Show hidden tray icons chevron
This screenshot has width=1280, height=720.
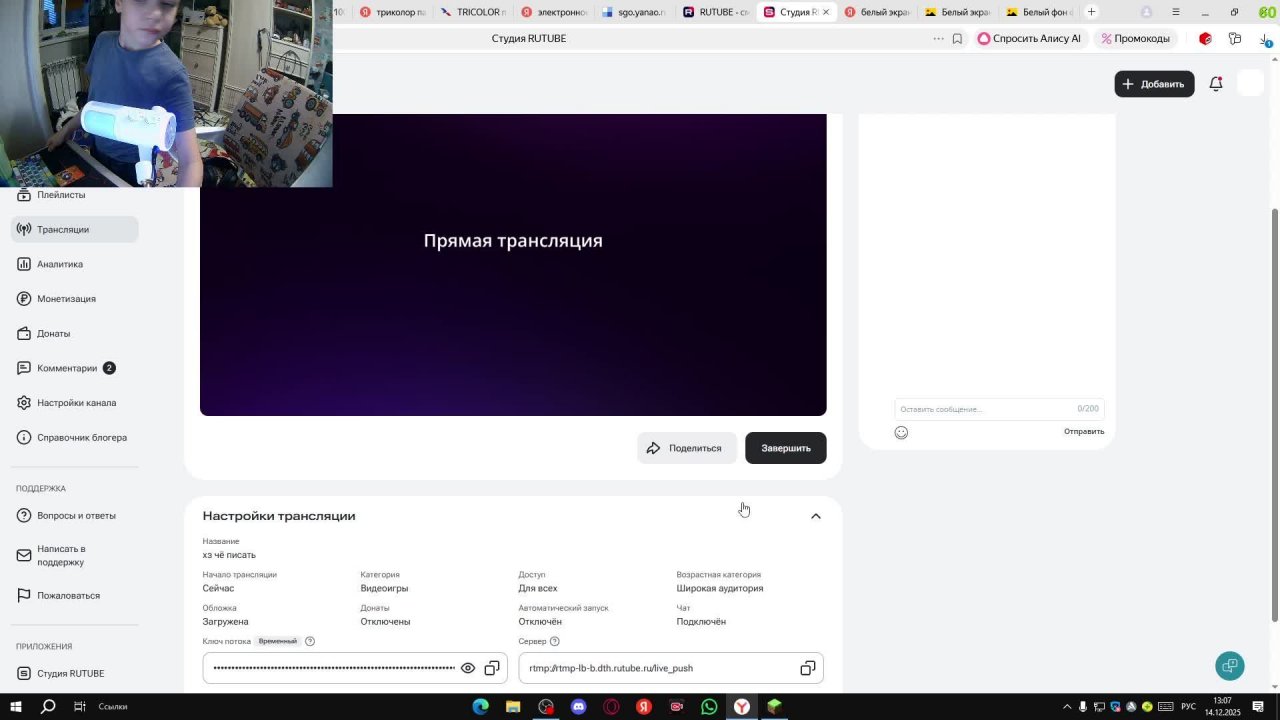point(1066,707)
